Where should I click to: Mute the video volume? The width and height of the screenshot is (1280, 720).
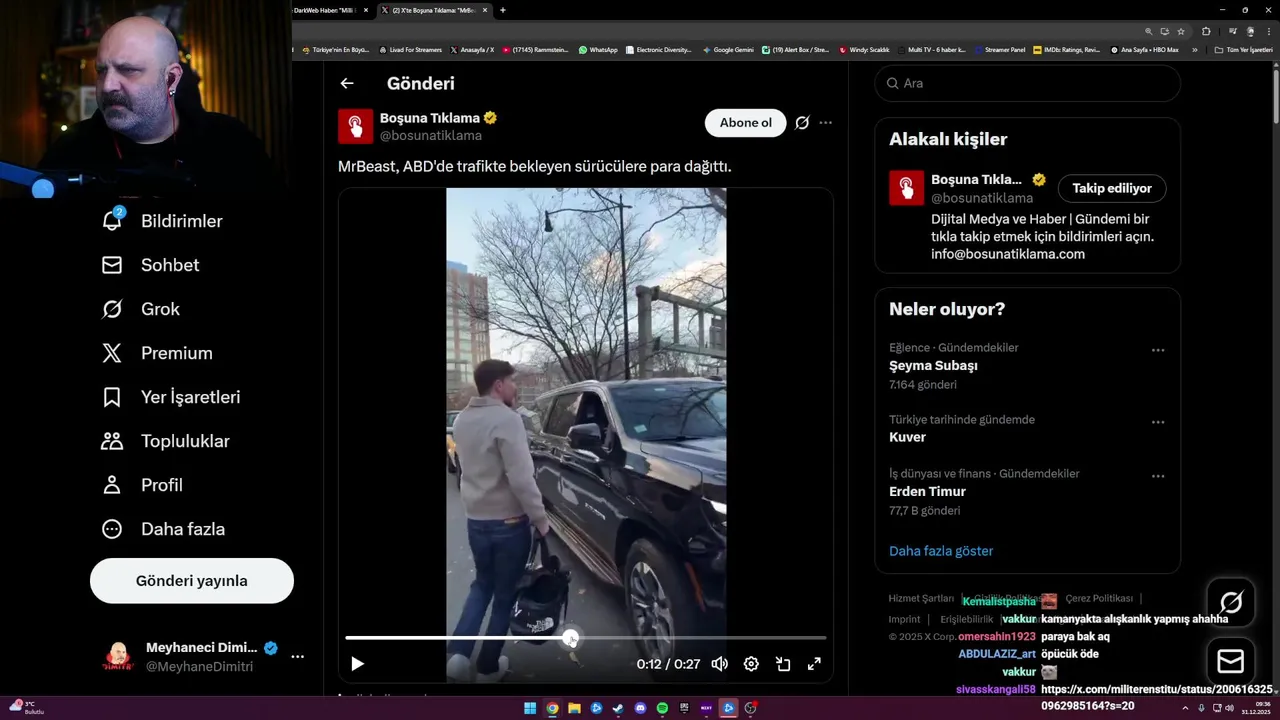pyautogui.click(x=719, y=664)
